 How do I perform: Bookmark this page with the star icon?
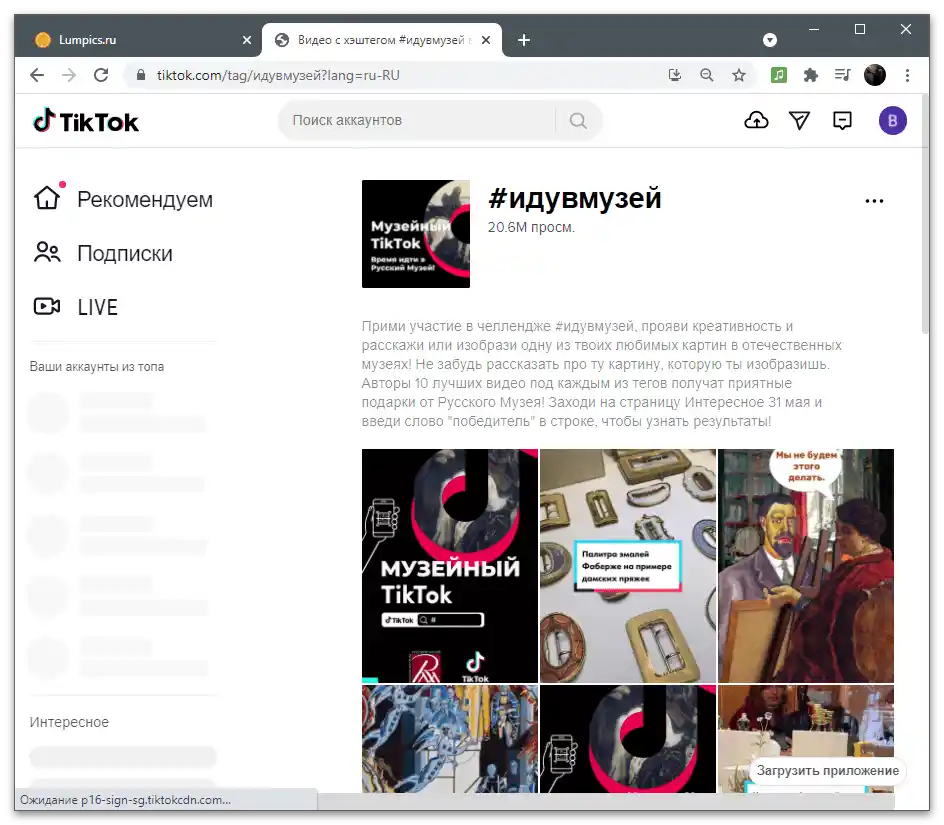[739, 75]
